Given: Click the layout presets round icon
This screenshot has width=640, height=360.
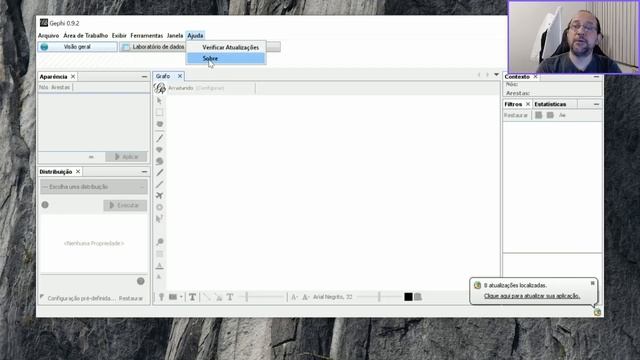Looking at the screenshot, I should (141, 281).
